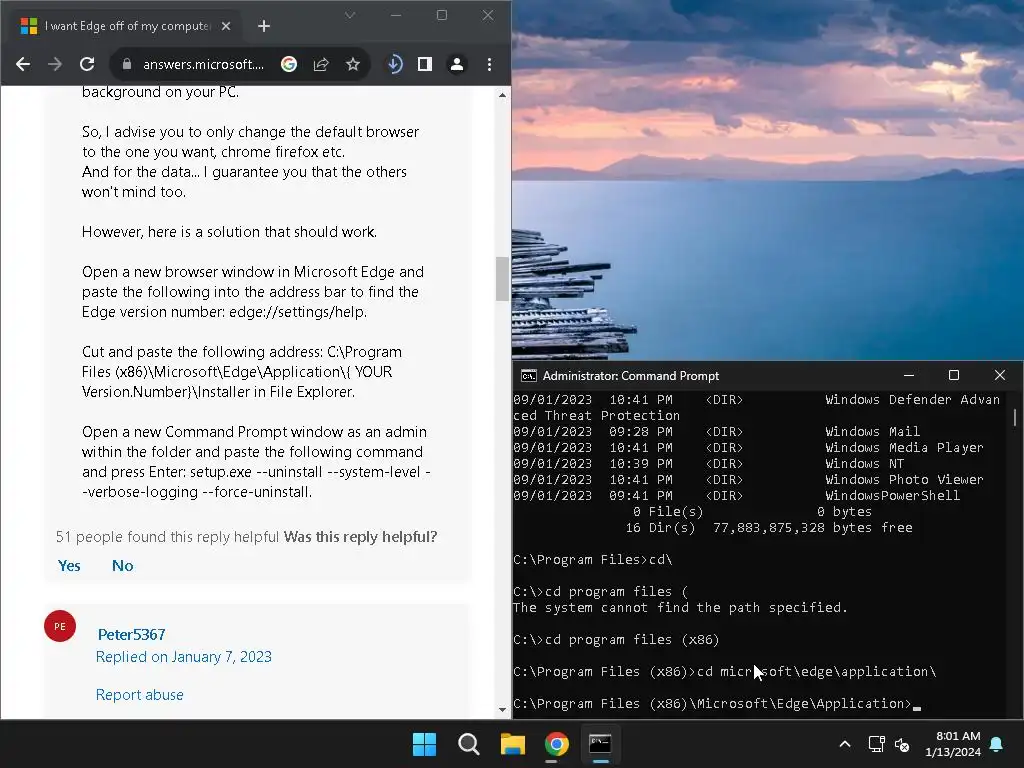
Task: Open Peter5367 profile link
Action: point(131,634)
